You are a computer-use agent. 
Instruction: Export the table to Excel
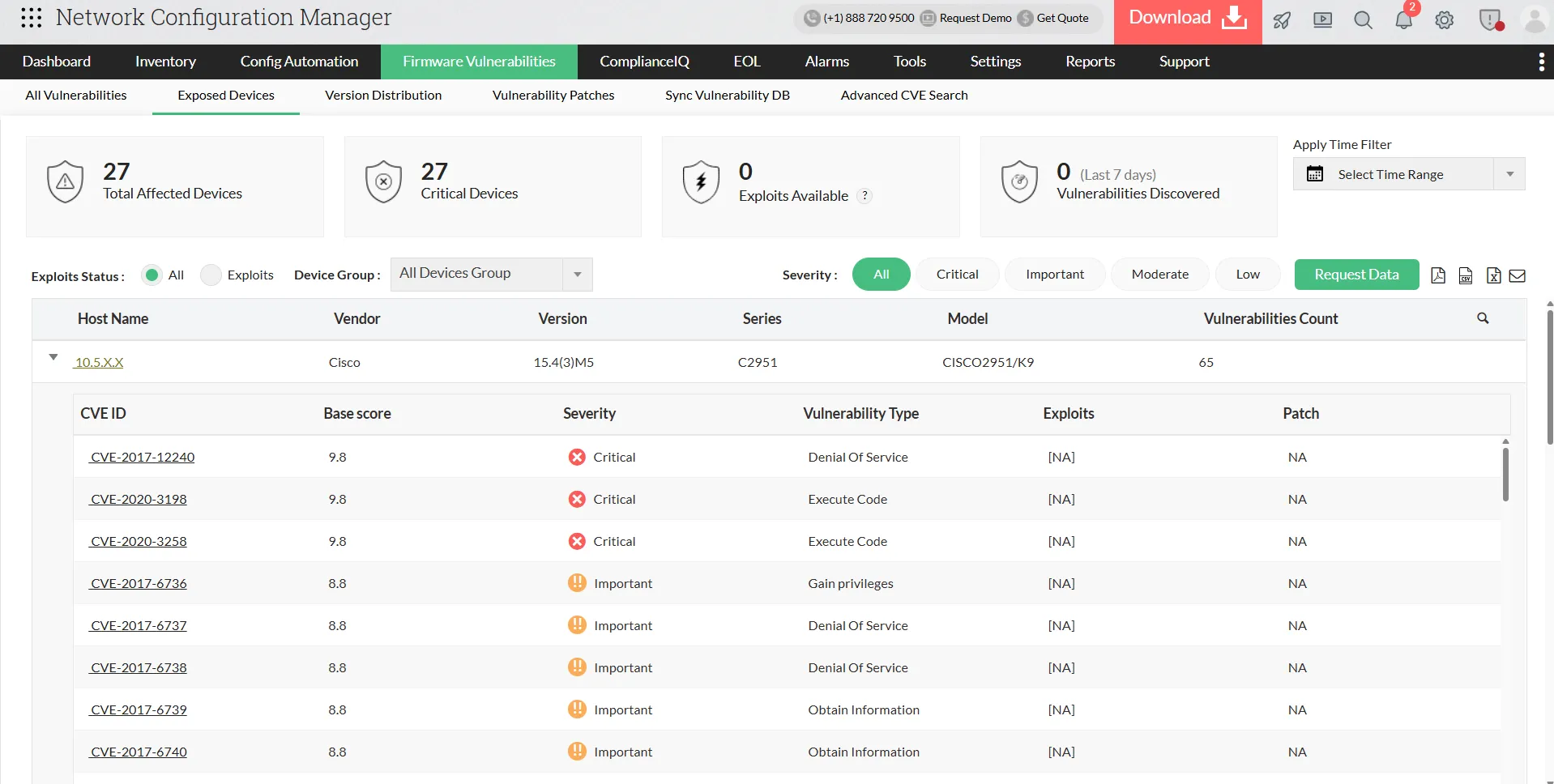1493,275
